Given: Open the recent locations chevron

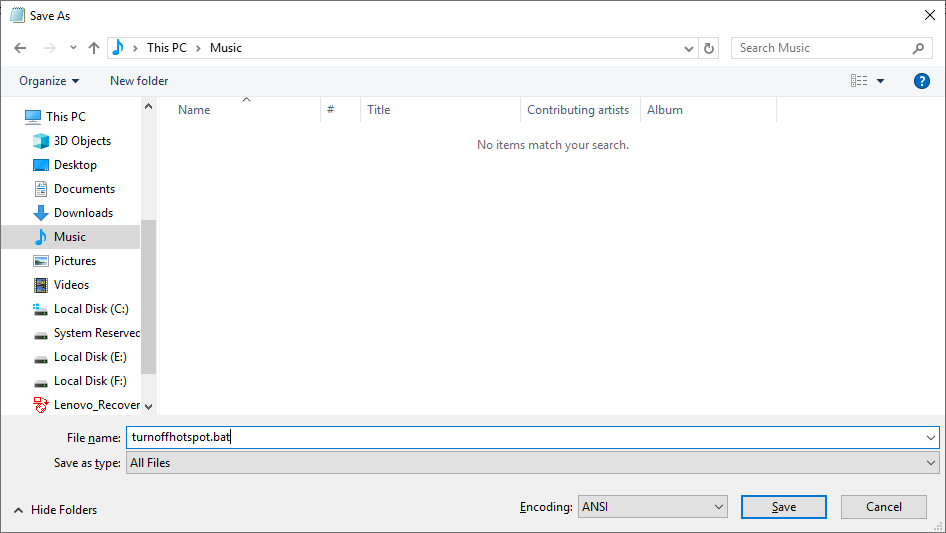Looking at the screenshot, I should pos(73,48).
